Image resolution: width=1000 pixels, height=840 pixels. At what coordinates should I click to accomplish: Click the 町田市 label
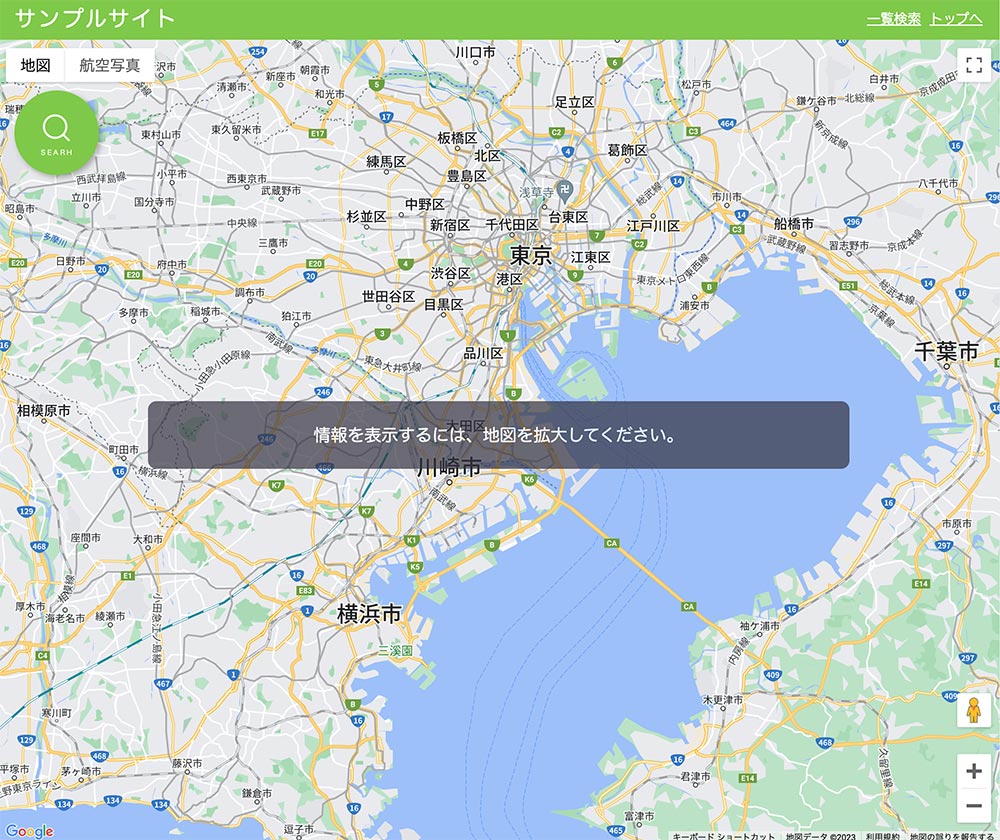click(x=124, y=450)
